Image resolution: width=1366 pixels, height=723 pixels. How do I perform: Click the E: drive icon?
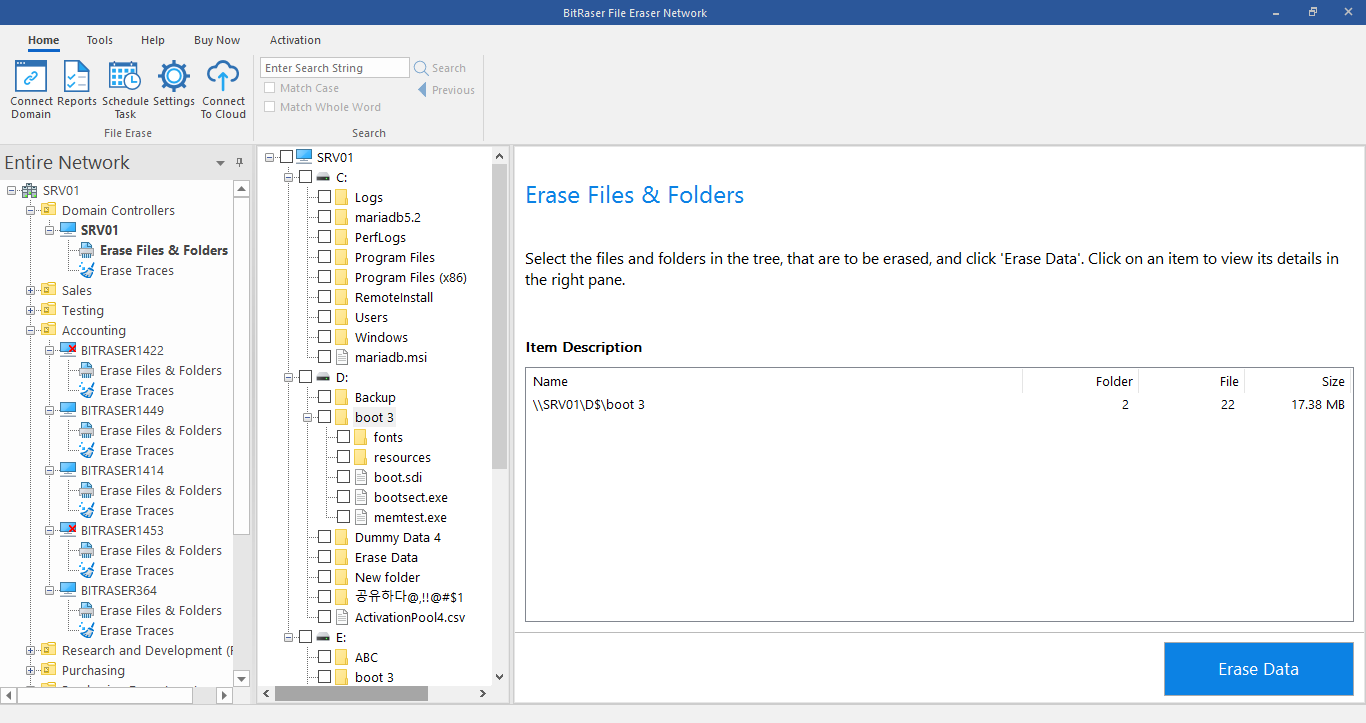[x=323, y=637]
